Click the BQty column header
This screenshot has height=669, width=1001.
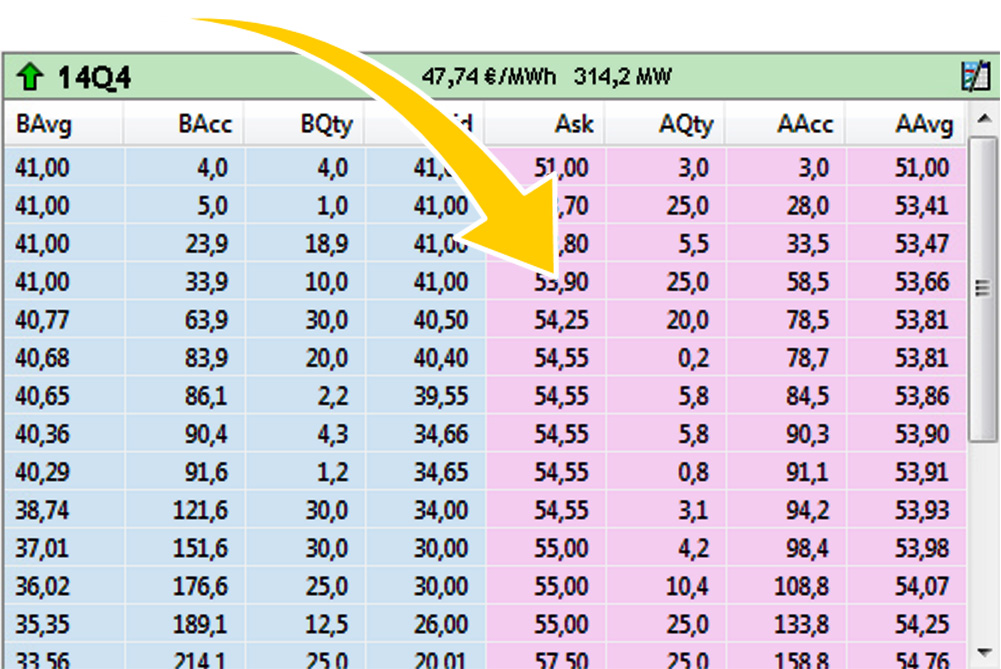pos(326,124)
